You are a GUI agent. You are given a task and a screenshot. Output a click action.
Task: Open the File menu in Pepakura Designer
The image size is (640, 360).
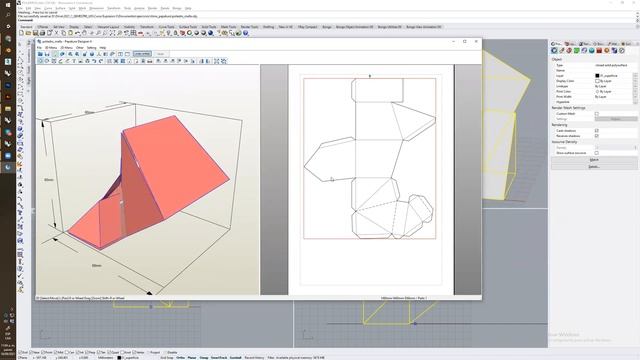coord(39,48)
